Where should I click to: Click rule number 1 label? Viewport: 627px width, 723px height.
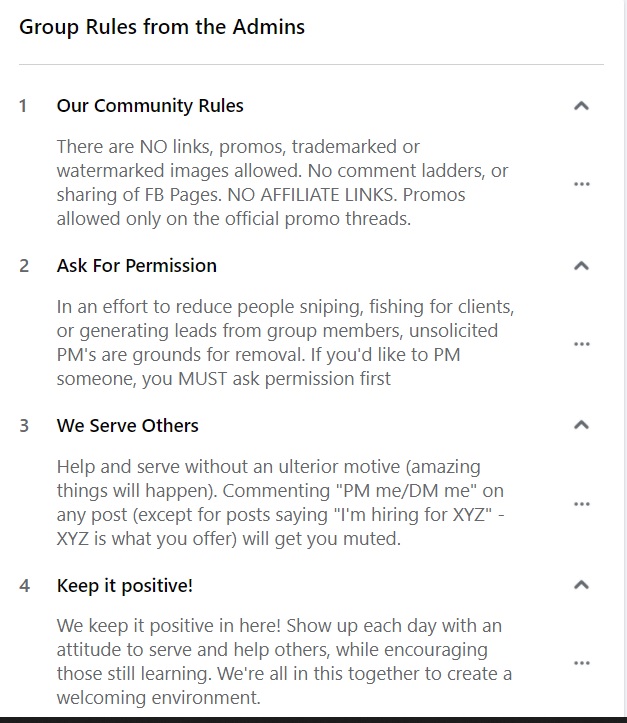23,106
